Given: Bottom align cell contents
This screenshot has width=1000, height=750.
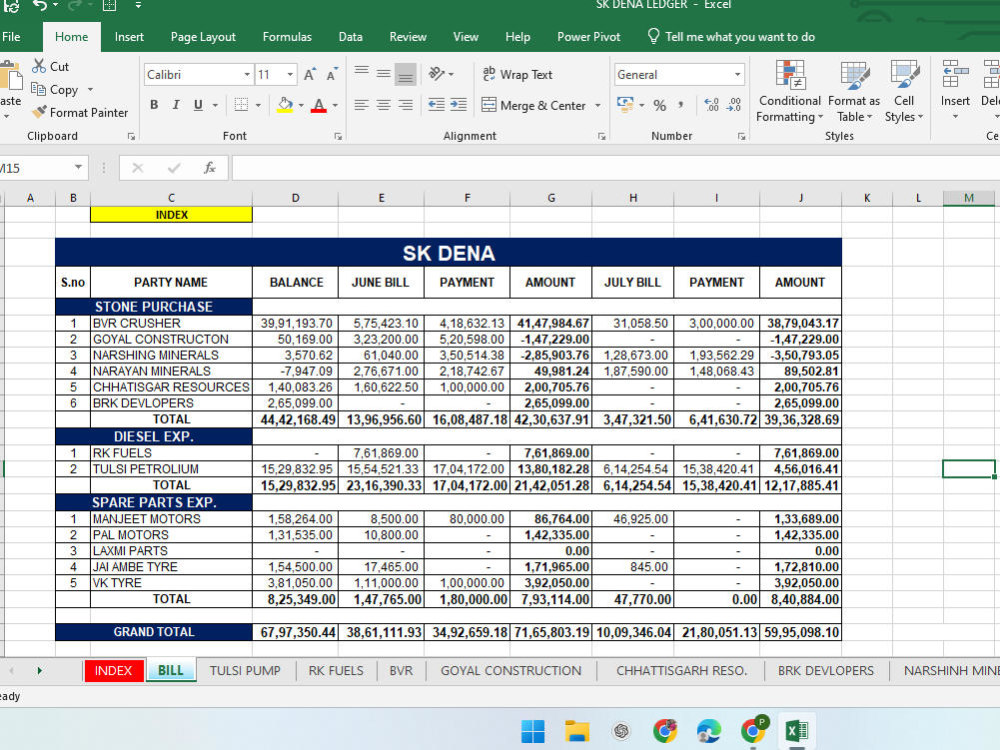Looking at the screenshot, I should [x=405, y=75].
